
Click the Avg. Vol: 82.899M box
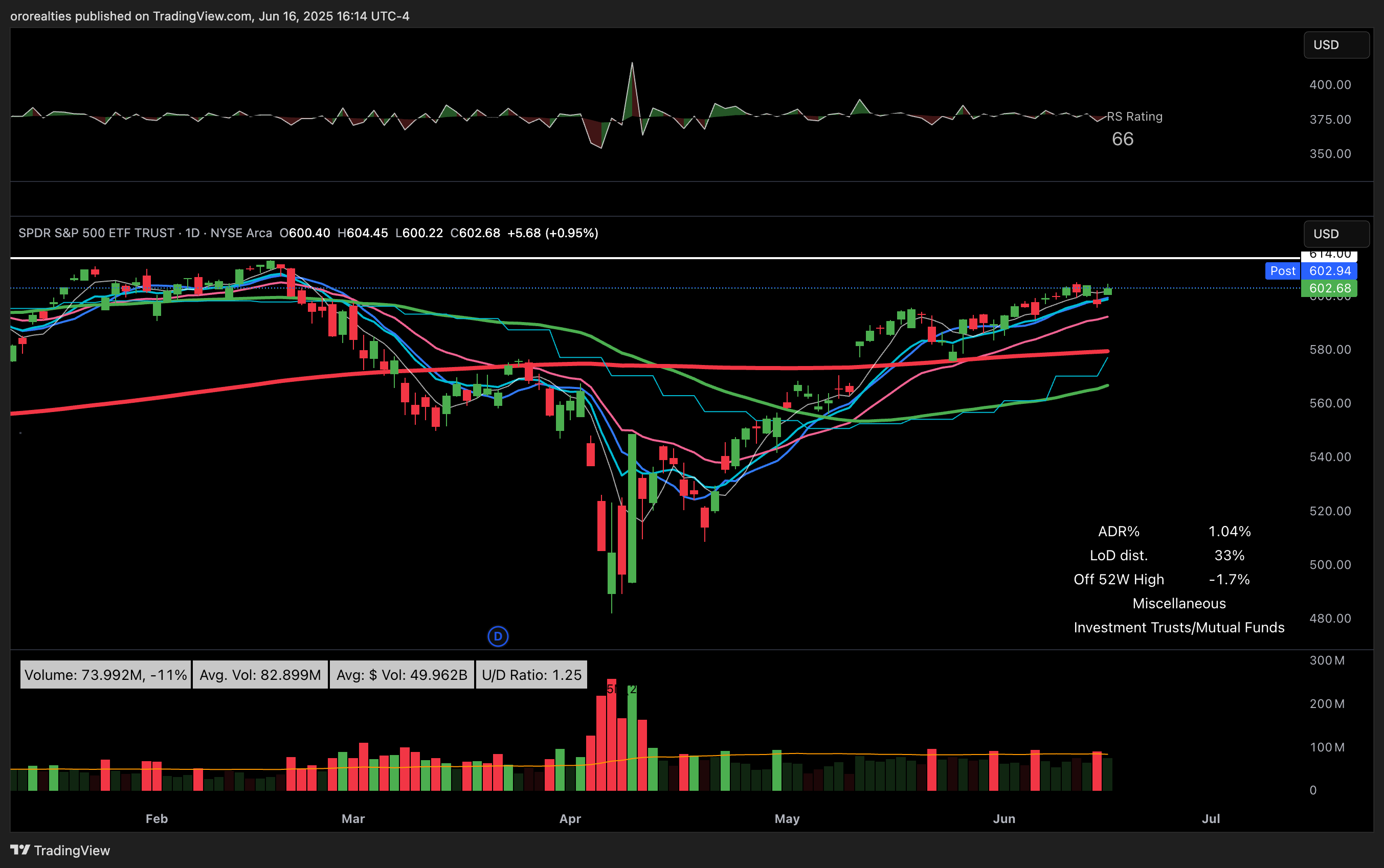(x=260, y=675)
